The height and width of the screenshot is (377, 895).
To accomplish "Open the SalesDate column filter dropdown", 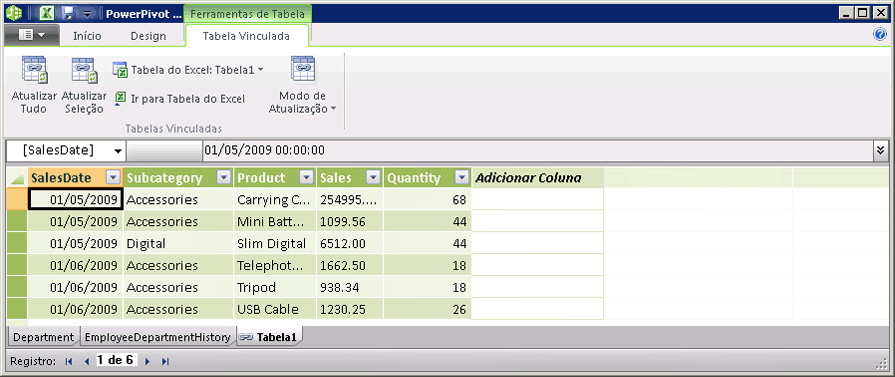I will point(113,178).
